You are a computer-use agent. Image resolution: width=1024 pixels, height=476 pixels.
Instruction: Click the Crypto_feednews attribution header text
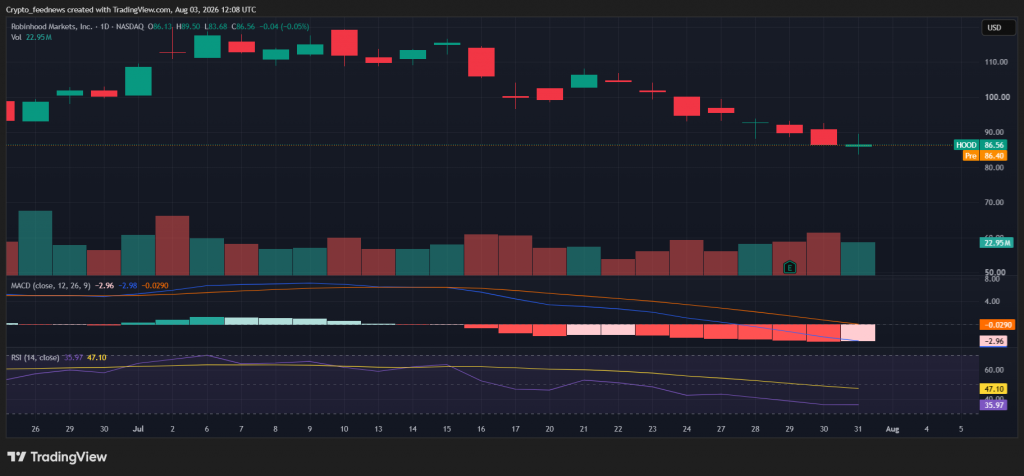(x=131, y=10)
